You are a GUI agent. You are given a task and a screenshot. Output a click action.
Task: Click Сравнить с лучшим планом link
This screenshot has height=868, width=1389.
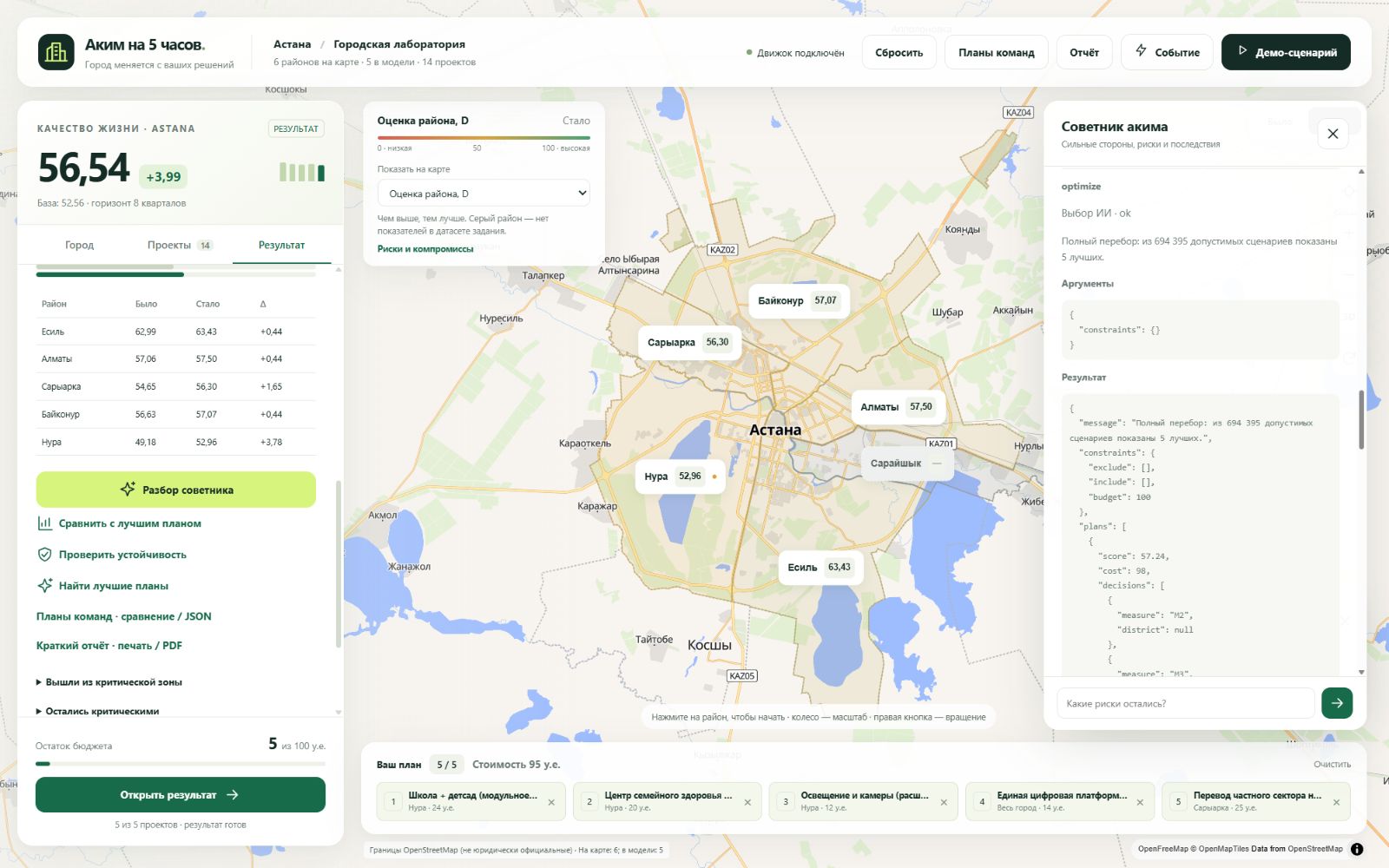point(129,523)
